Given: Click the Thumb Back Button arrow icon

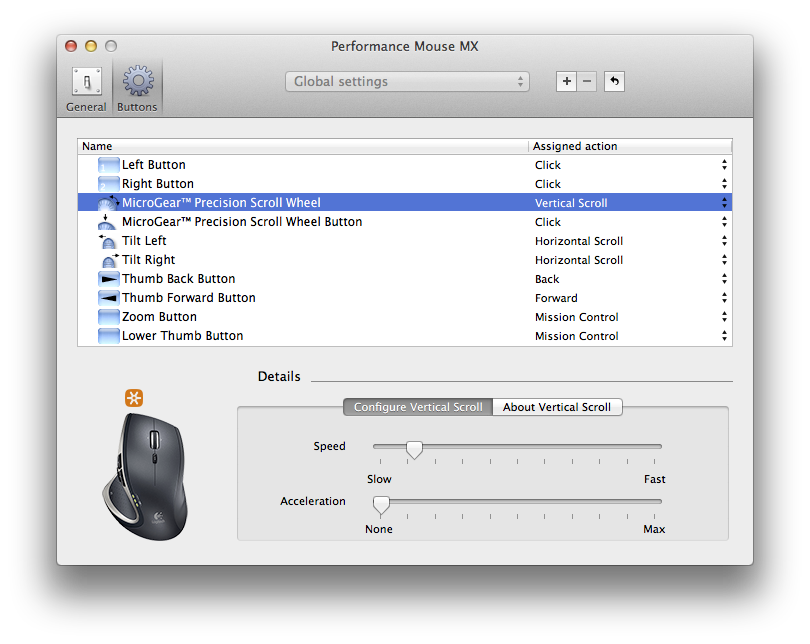Looking at the screenshot, I should (108, 279).
